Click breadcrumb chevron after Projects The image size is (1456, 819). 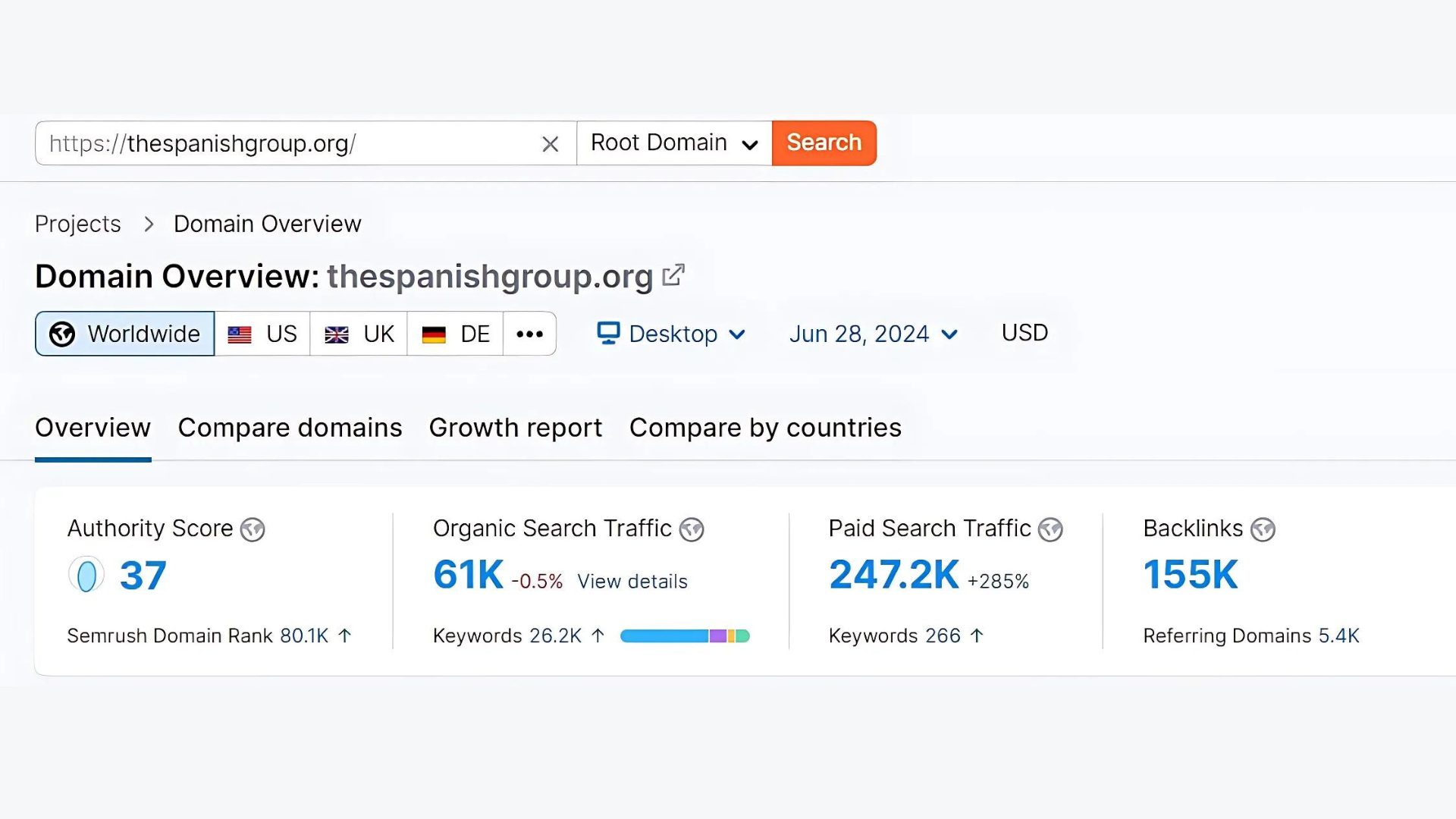click(x=149, y=224)
